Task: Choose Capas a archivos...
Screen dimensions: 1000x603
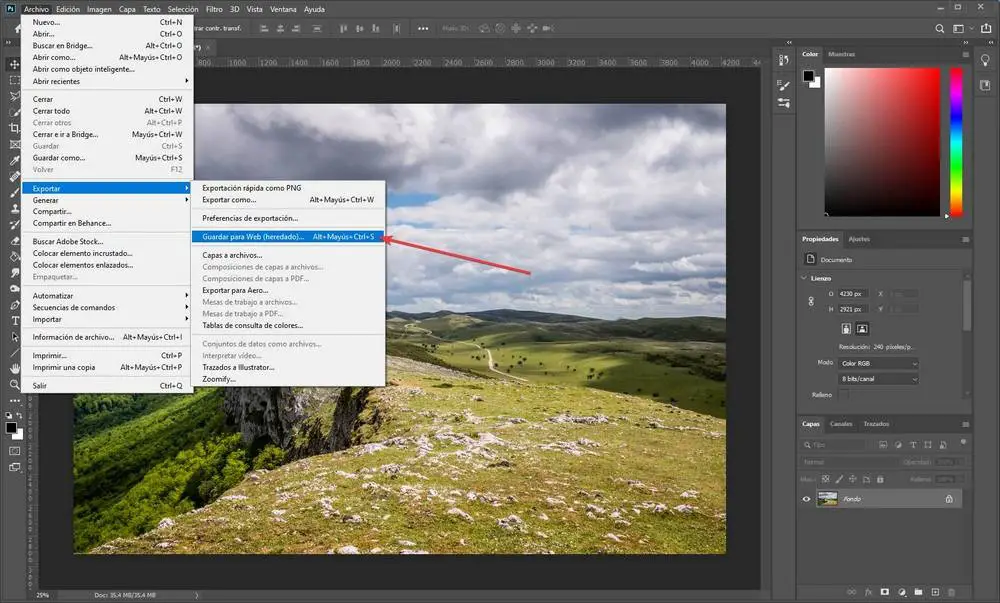Action: pos(288,255)
